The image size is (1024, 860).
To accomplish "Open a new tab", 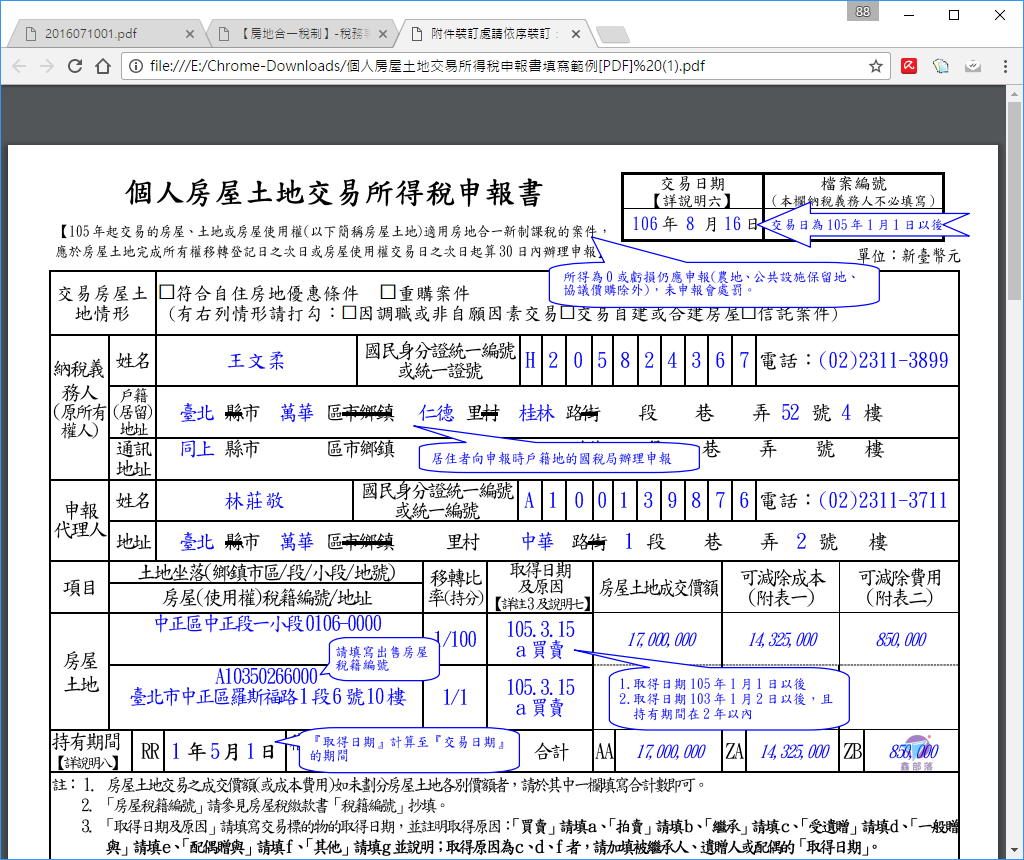I will click(613, 34).
